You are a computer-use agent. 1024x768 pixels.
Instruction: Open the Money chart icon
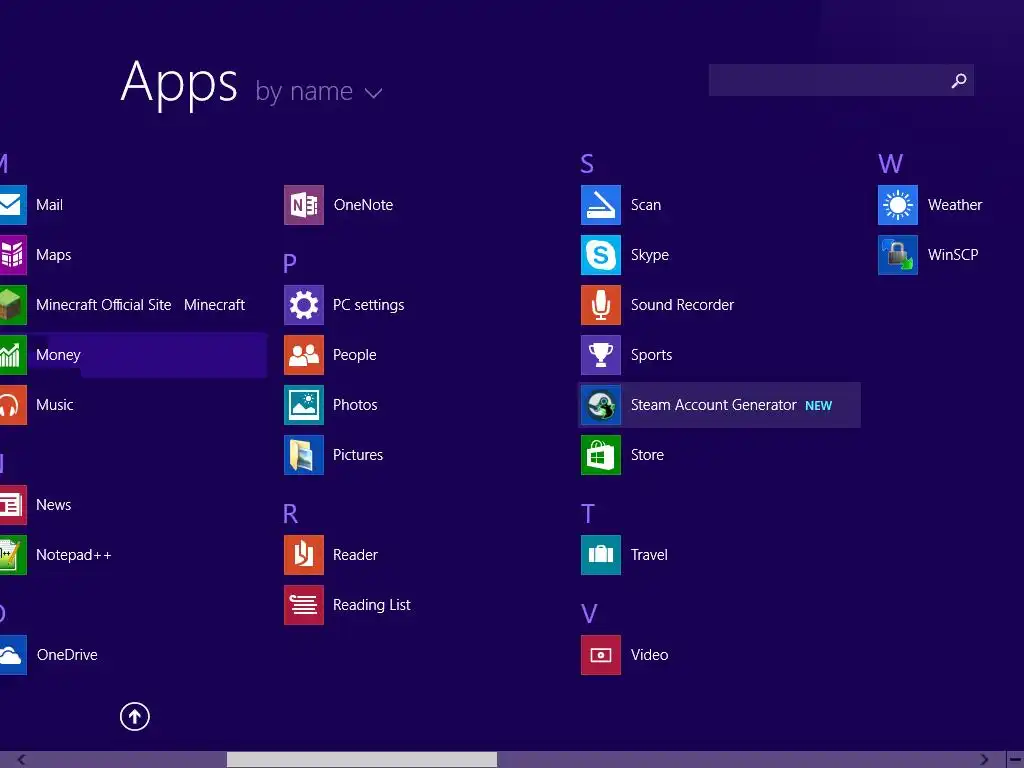tap(13, 355)
